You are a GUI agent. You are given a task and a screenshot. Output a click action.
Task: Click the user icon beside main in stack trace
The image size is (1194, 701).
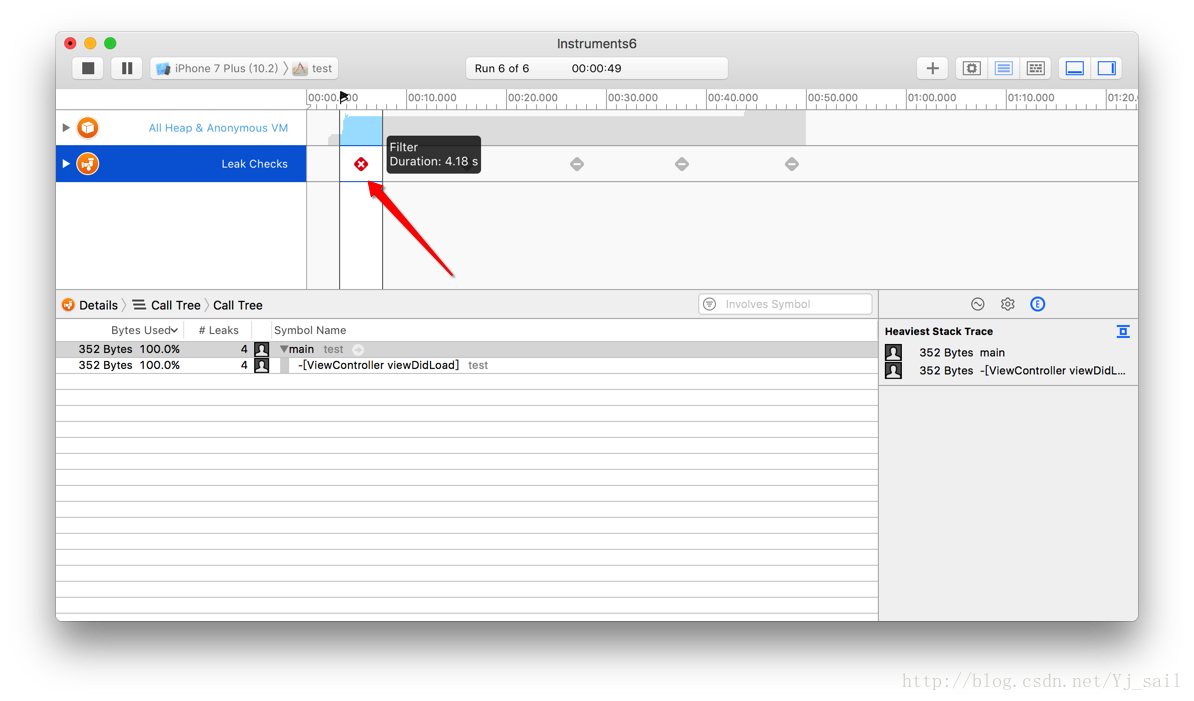893,352
